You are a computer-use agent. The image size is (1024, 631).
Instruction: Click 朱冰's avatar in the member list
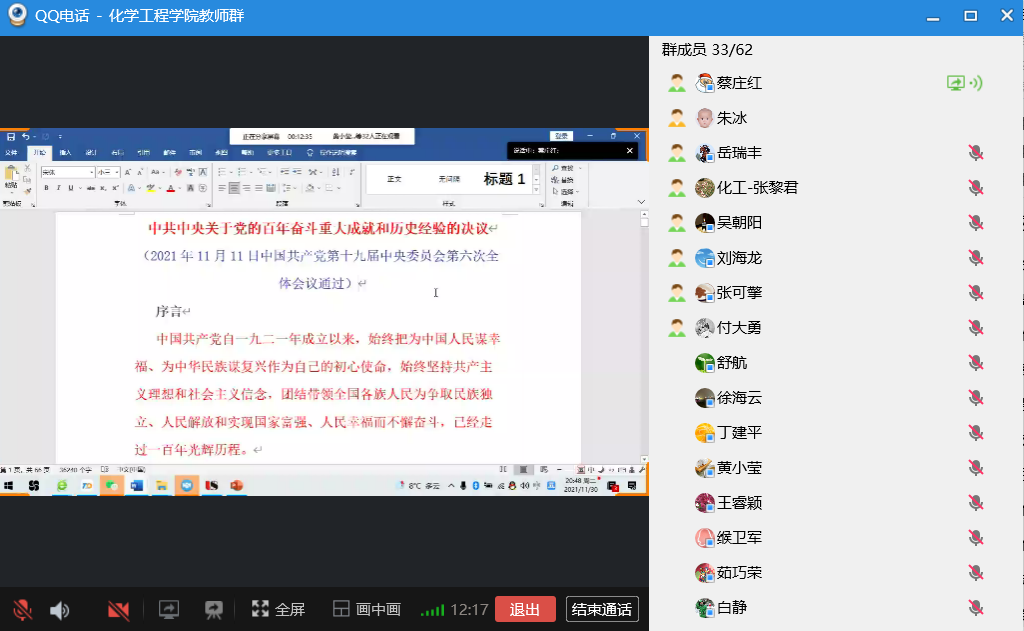[705, 118]
